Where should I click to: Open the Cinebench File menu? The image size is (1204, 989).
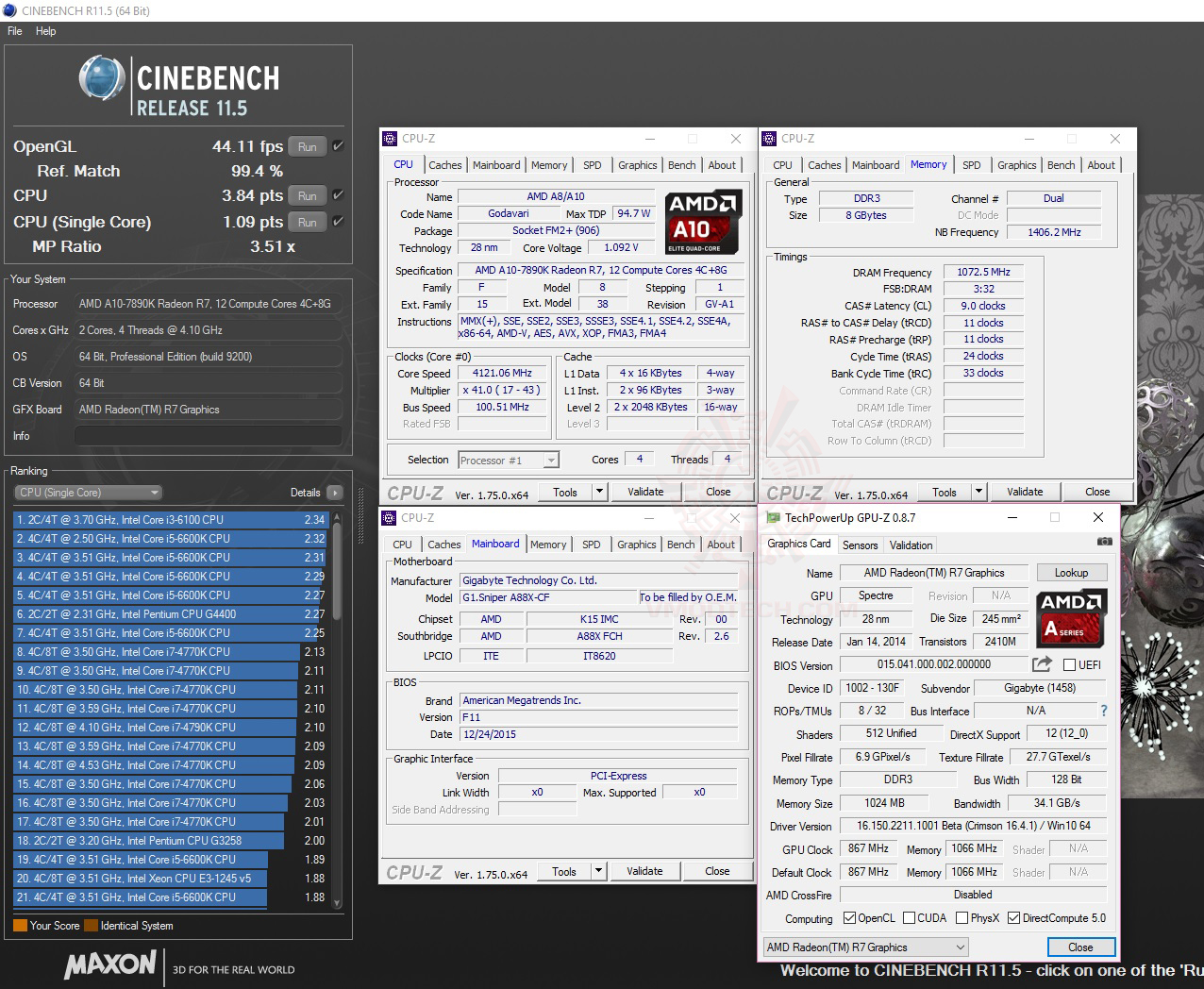tap(15, 31)
